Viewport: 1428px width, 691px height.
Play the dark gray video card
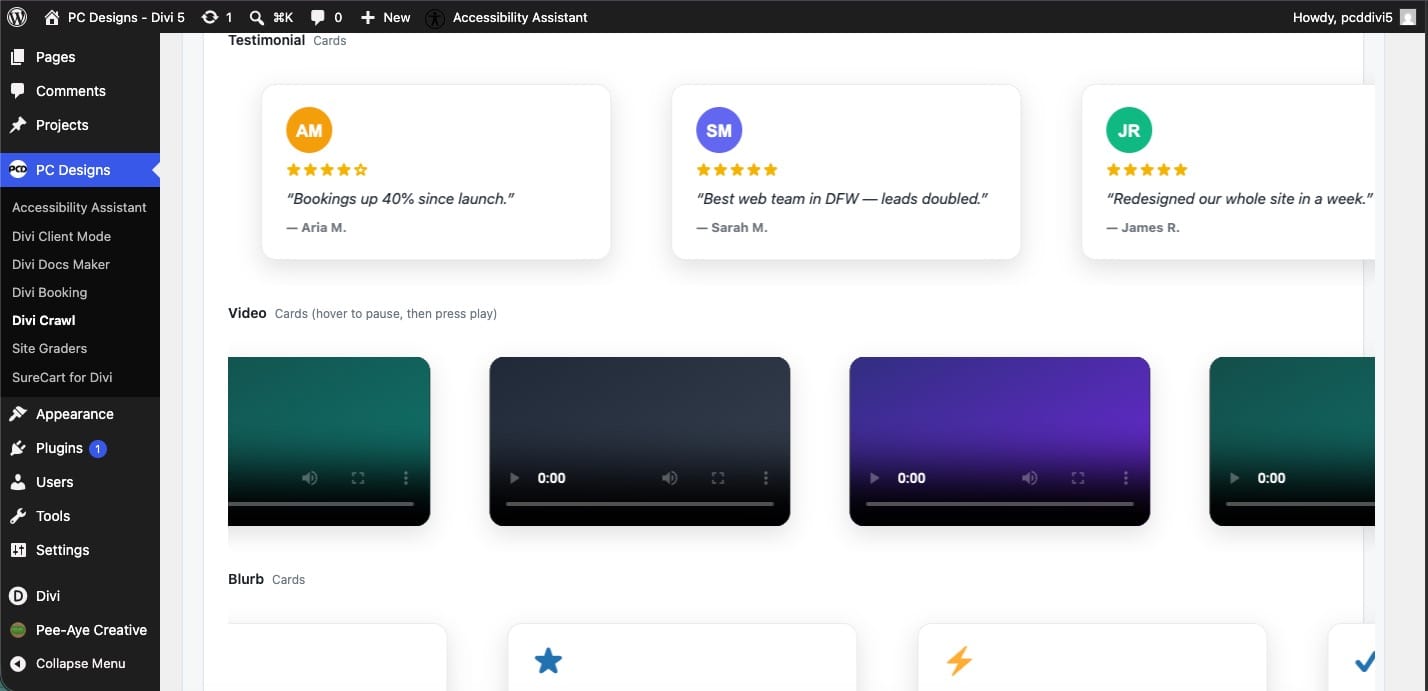click(515, 478)
